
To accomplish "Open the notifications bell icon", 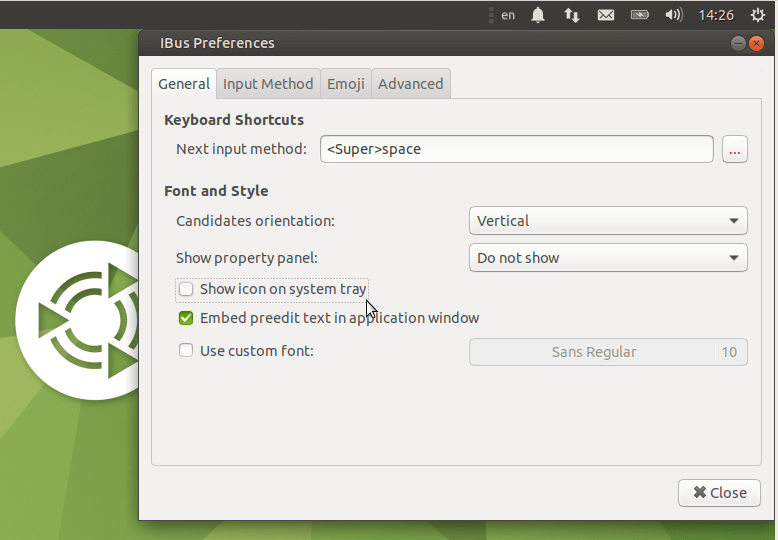I will (x=538, y=15).
